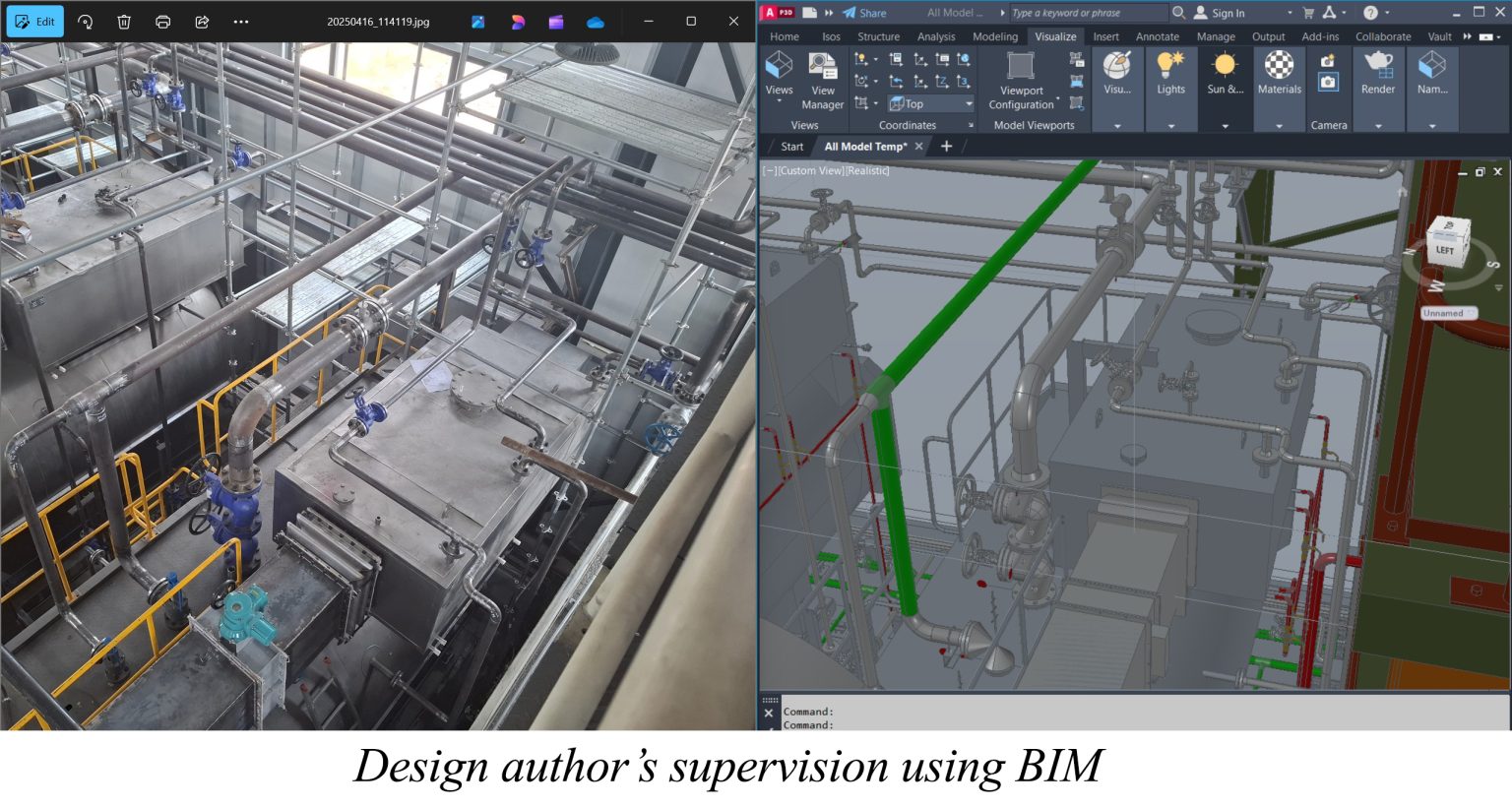Select the Collaborate ribbon tab
1512x808 pixels.
coord(1383,36)
